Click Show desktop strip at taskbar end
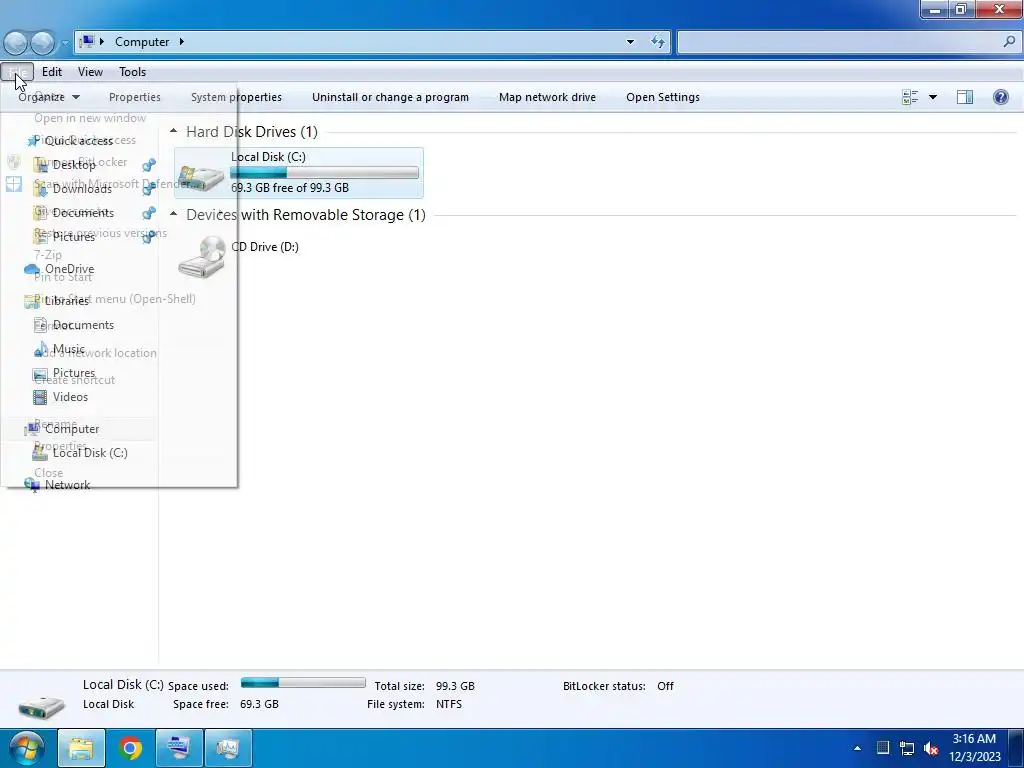 pos(1017,748)
